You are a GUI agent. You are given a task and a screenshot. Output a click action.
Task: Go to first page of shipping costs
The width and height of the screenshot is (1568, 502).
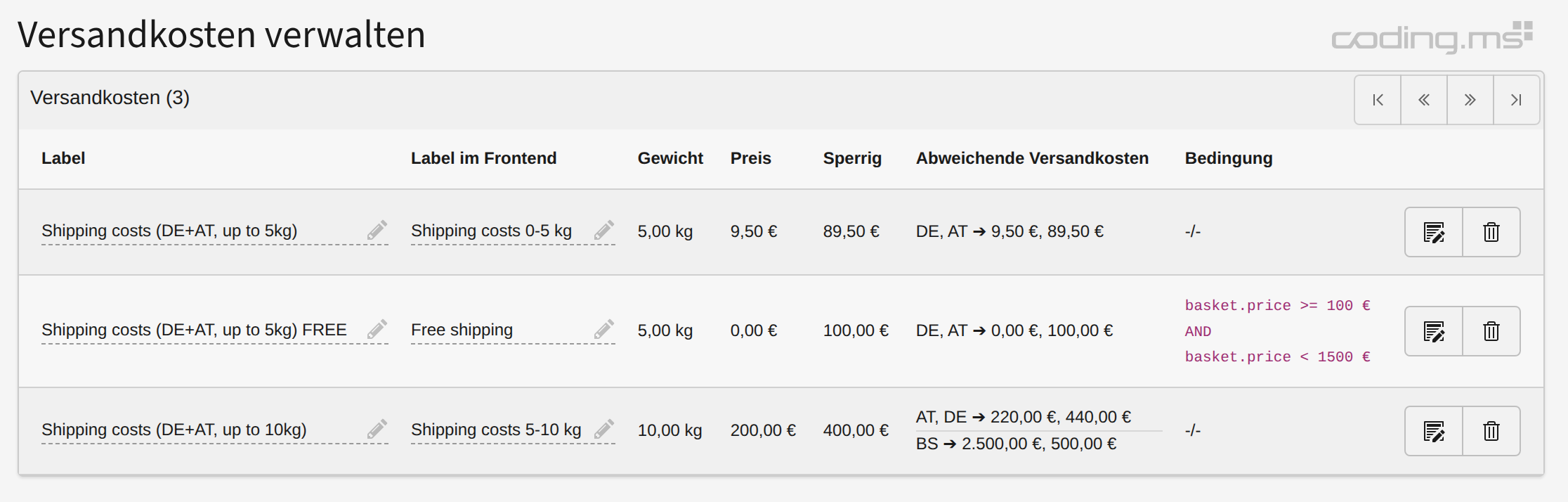click(x=1378, y=100)
